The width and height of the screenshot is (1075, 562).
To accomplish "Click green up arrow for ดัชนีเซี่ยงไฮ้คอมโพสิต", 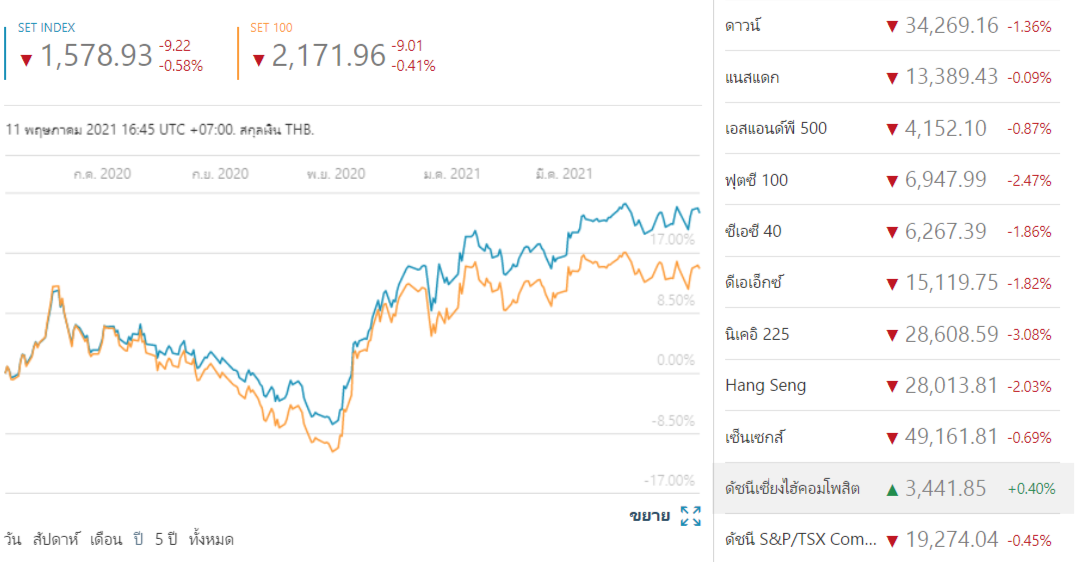I will 892,489.
